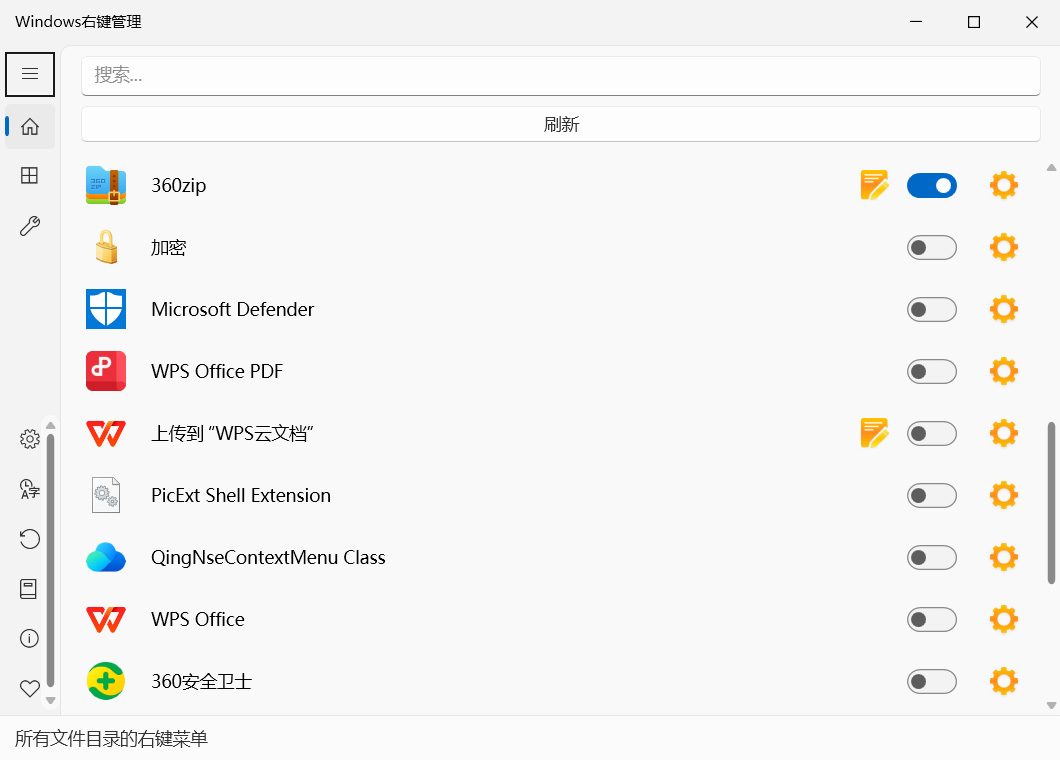Screen dimensions: 1060x760
Task: Open gear settings for WPS Office row
Action: 1004,619
